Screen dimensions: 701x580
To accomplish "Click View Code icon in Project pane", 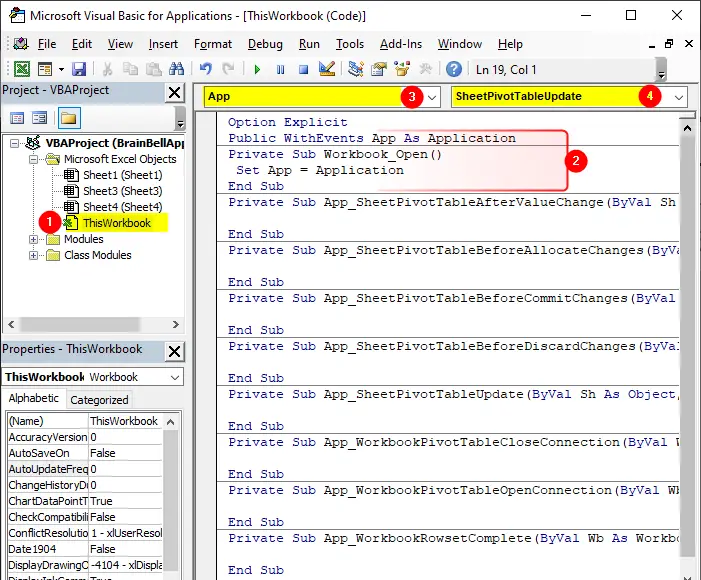I will point(17,118).
